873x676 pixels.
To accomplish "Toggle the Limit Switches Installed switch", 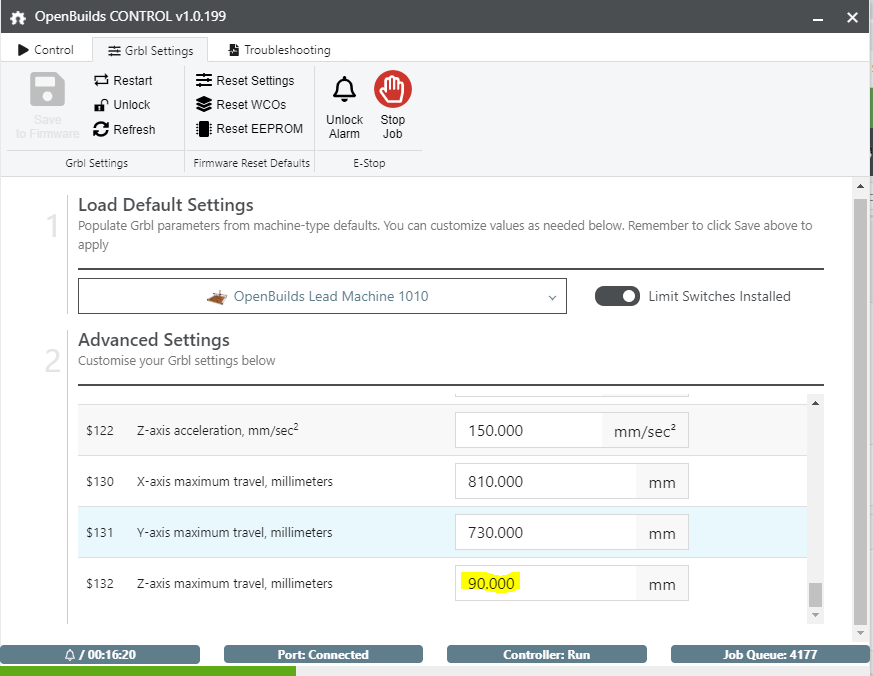I will (617, 296).
